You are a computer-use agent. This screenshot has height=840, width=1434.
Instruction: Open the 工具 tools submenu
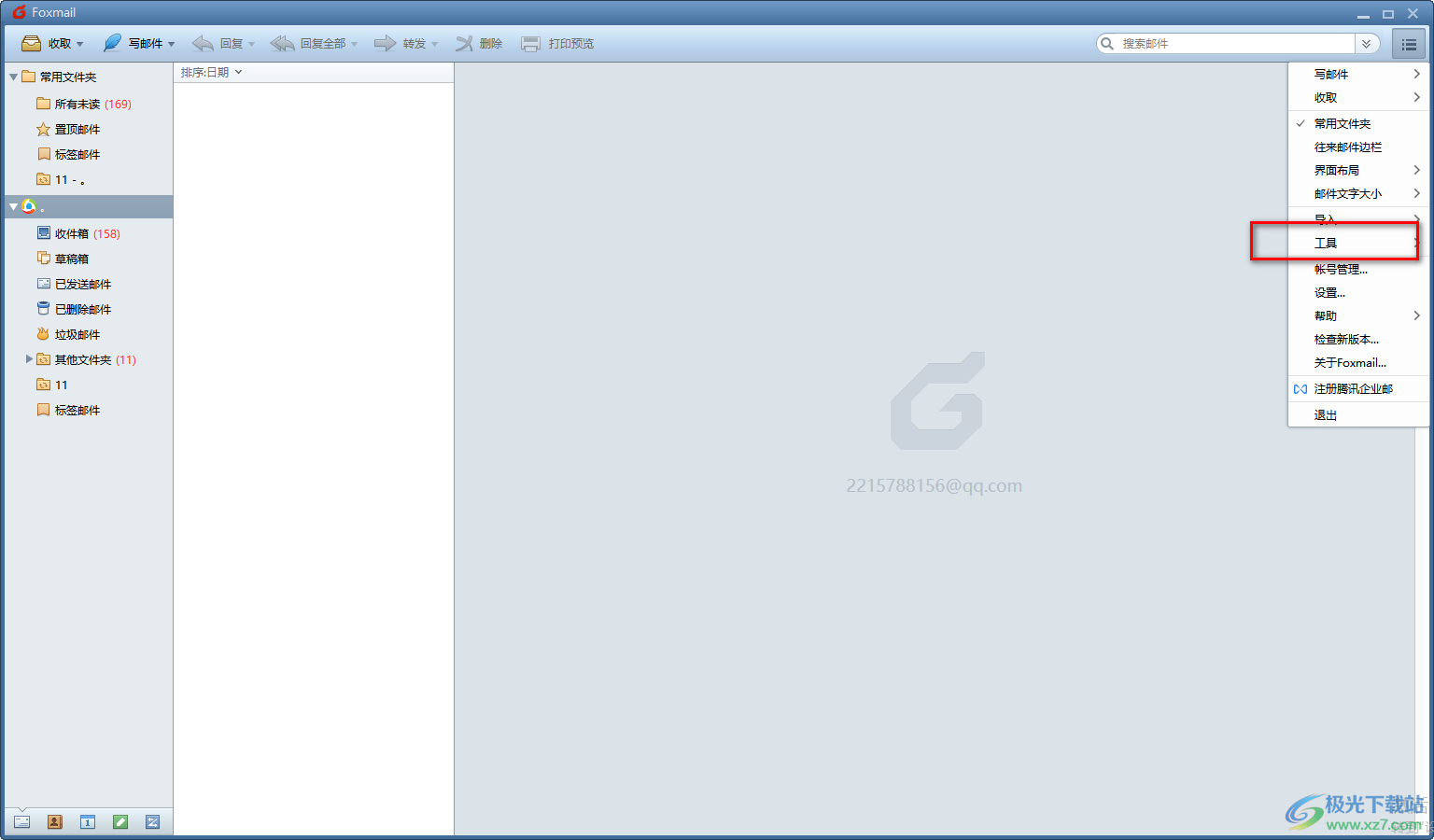(1358, 243)
